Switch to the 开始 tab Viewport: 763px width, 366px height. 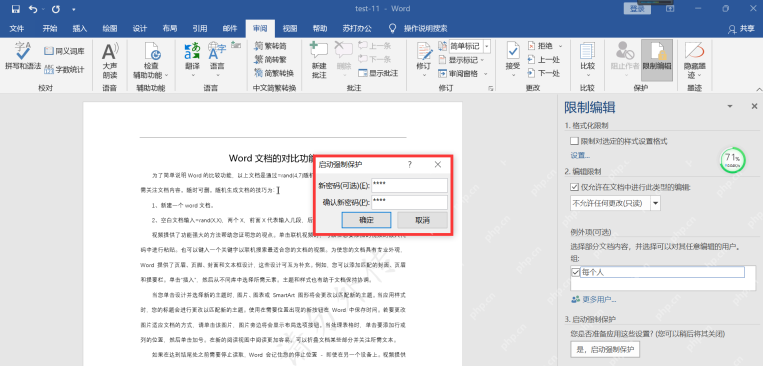50,28
